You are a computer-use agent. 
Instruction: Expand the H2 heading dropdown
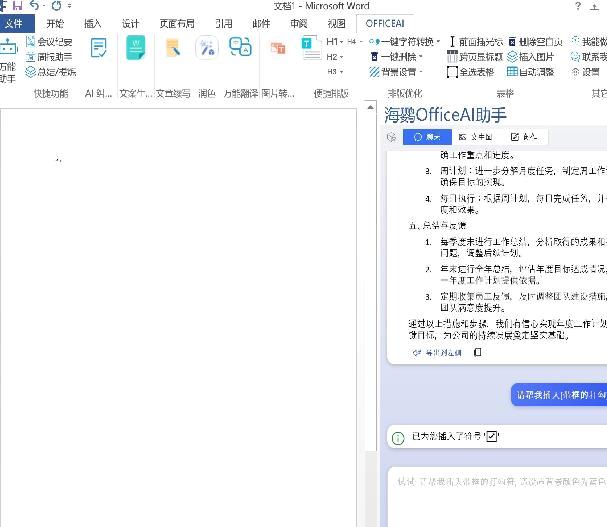[x=335, y=57]
